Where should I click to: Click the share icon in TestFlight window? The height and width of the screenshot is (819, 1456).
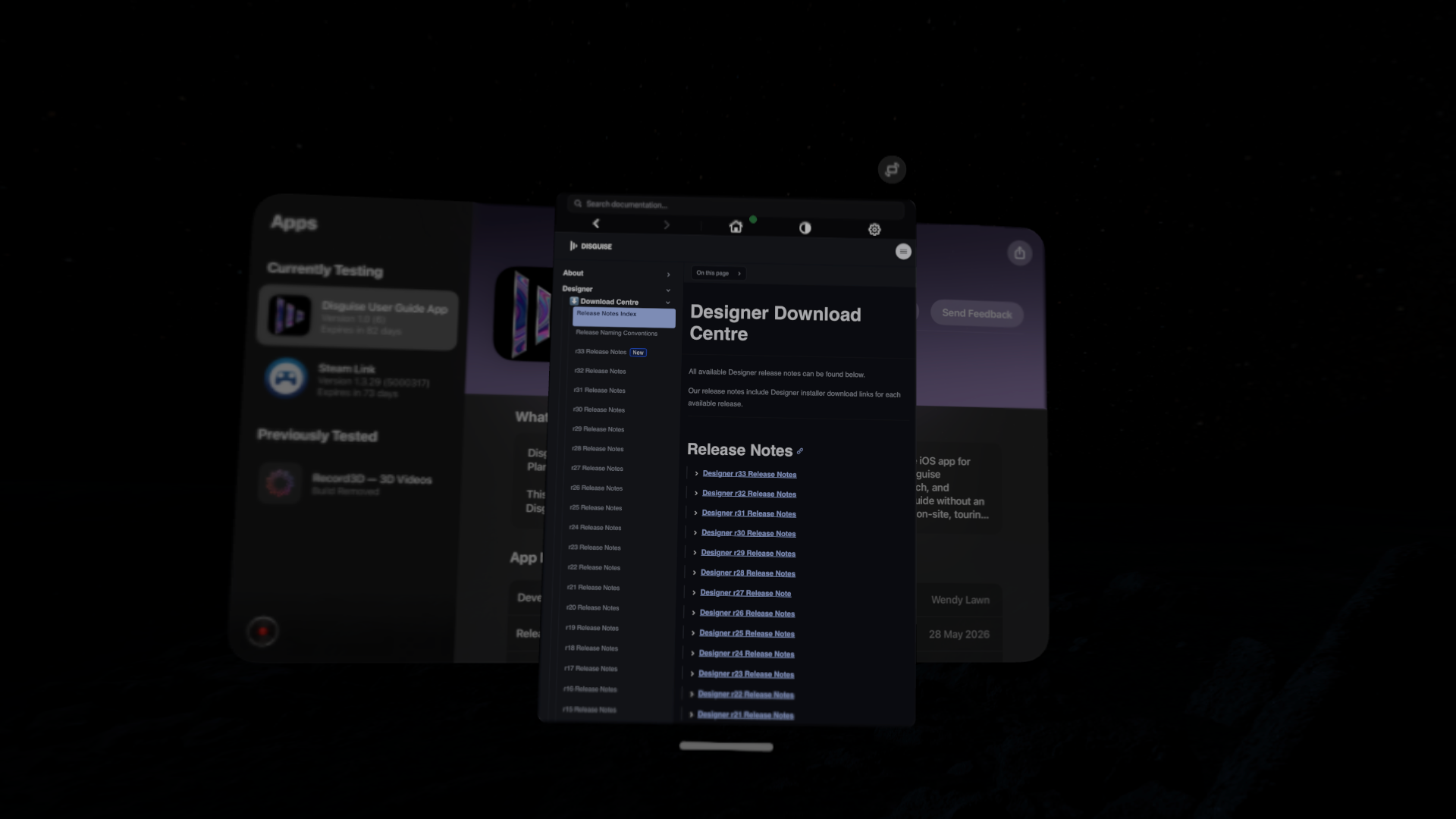click(1020, 253)
